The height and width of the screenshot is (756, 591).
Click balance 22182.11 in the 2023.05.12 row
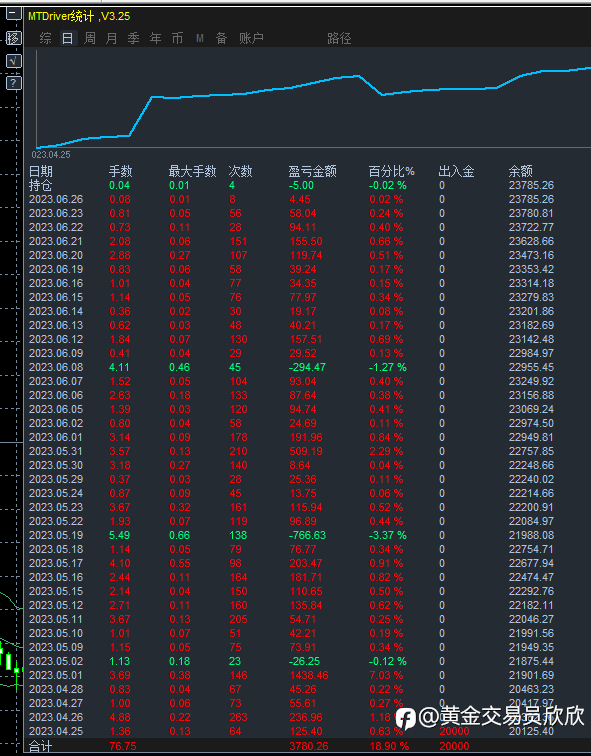[x=531, y=605]
